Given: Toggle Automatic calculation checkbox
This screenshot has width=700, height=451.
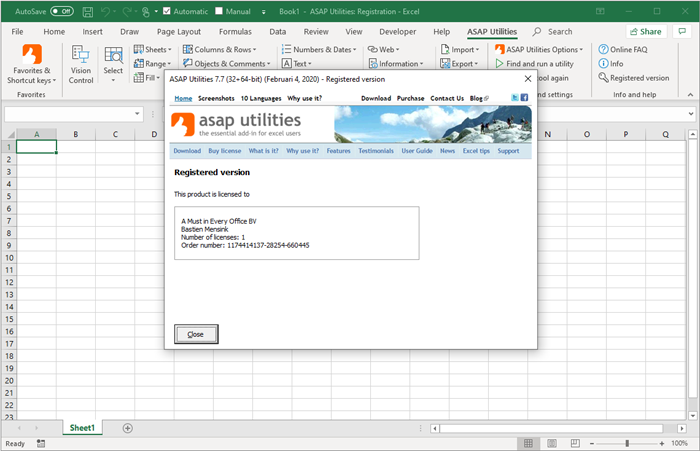Looking at the screenshot, I should 167,11.
